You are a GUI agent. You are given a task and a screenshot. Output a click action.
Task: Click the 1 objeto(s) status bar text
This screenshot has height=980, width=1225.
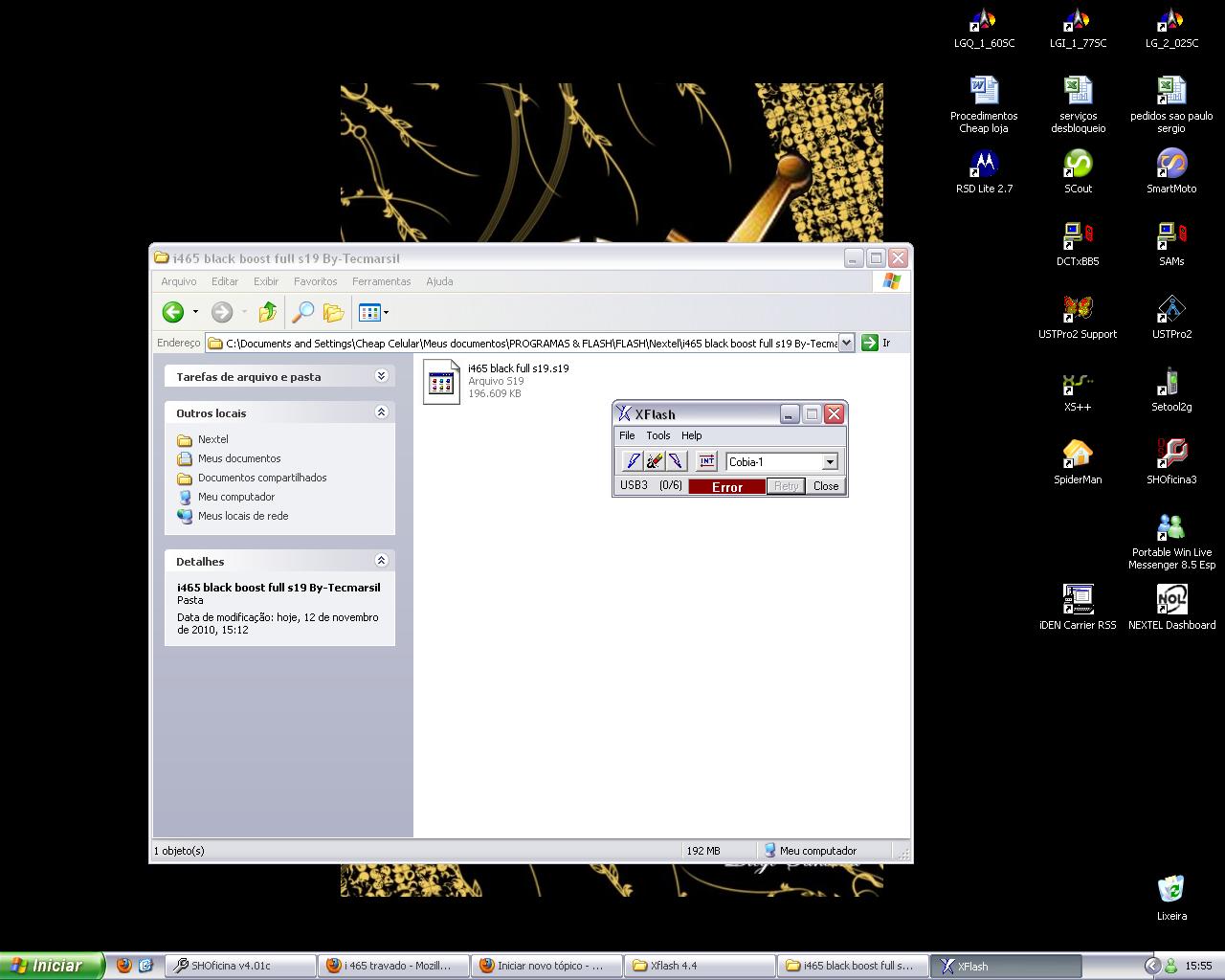pos(179,850)
